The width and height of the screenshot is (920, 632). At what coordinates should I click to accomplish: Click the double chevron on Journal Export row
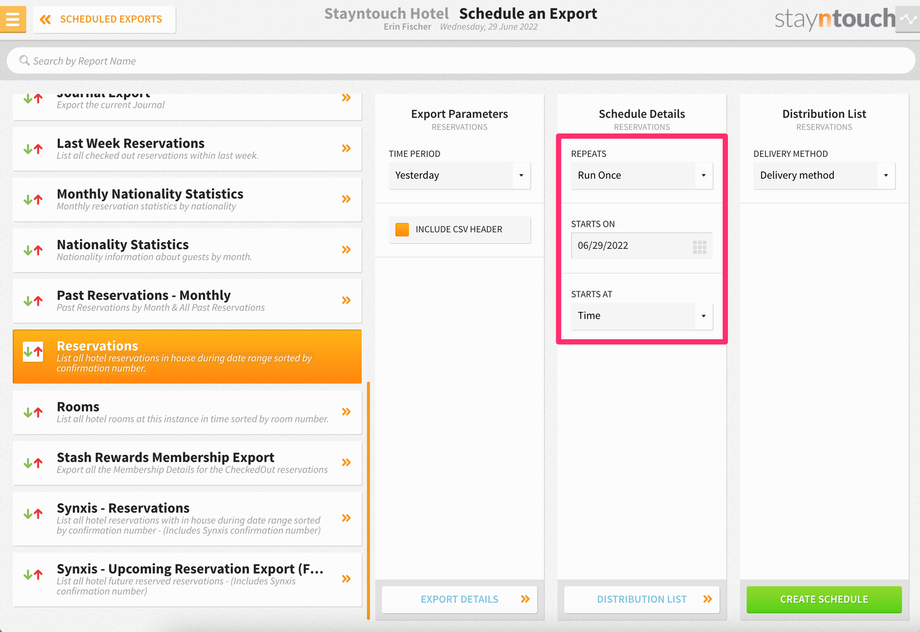346,97
